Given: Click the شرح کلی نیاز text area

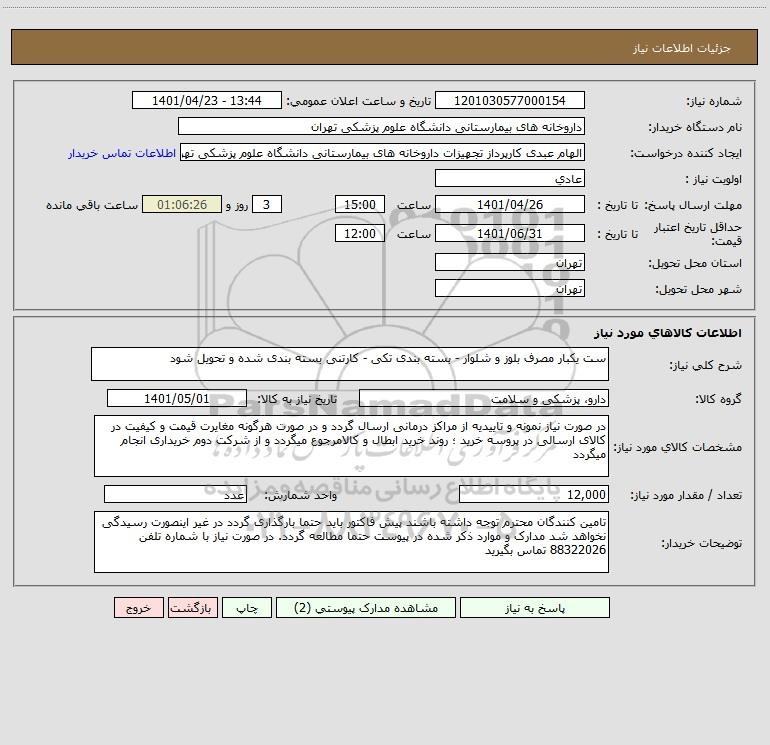Looking at the screenshot, I should tap(350, 364).
